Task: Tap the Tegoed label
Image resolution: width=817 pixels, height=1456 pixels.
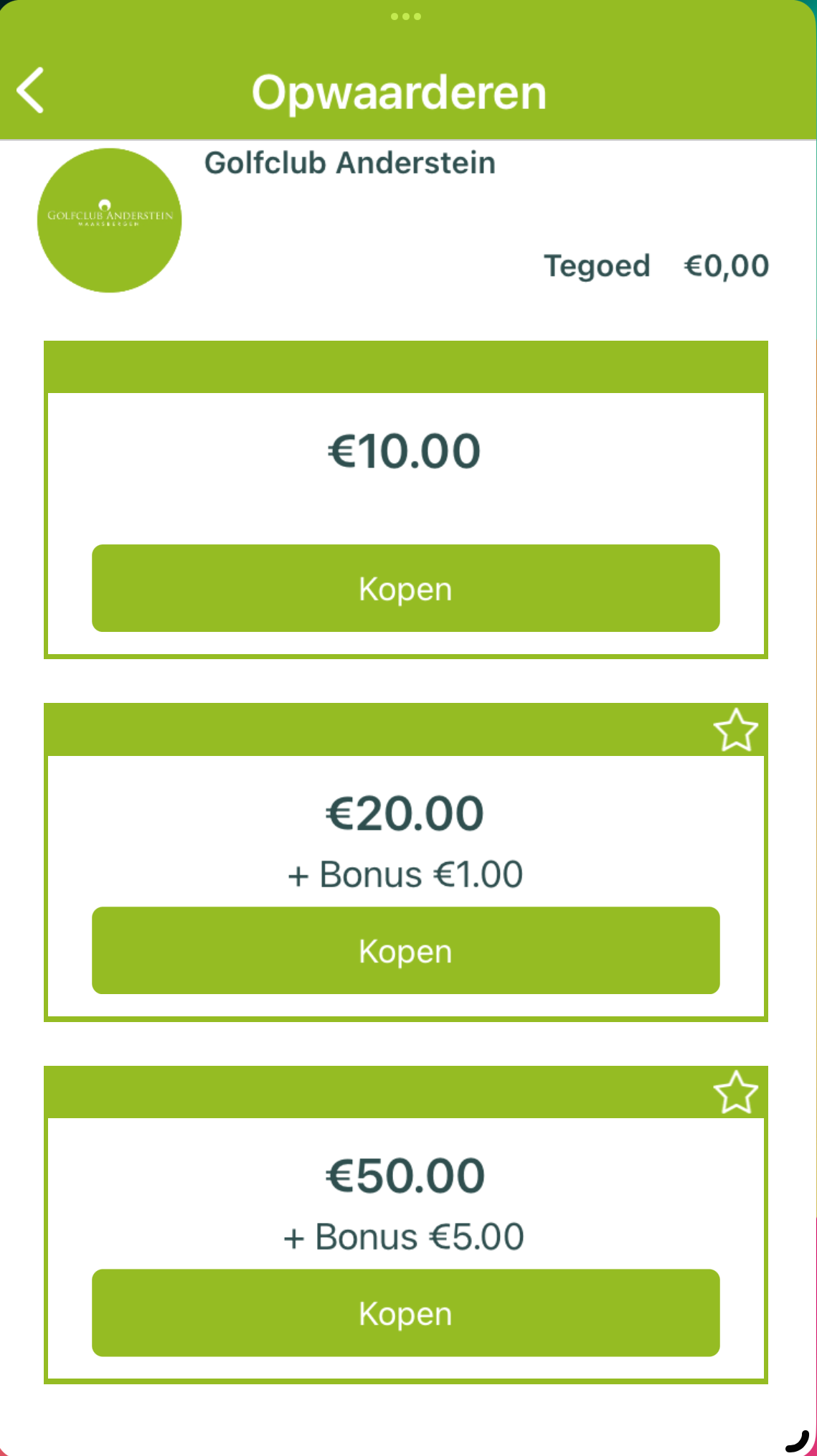Action: [597, 266]
